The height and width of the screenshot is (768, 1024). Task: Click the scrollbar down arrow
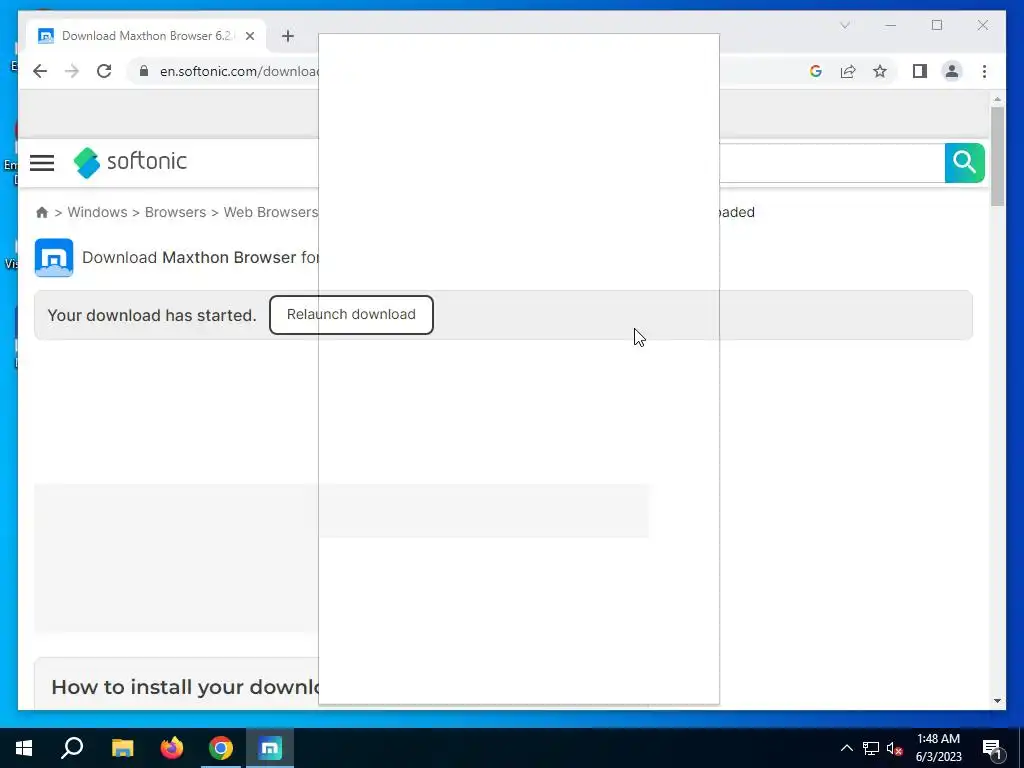coord(997,701)
